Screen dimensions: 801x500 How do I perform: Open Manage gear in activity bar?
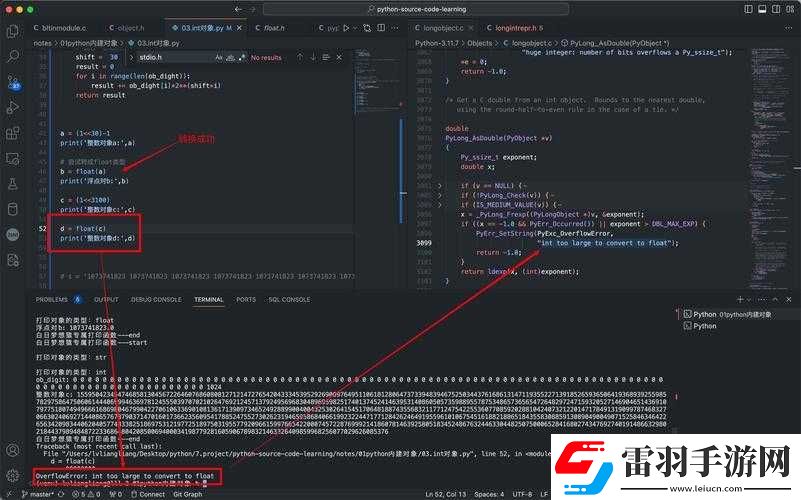point(13,474)
